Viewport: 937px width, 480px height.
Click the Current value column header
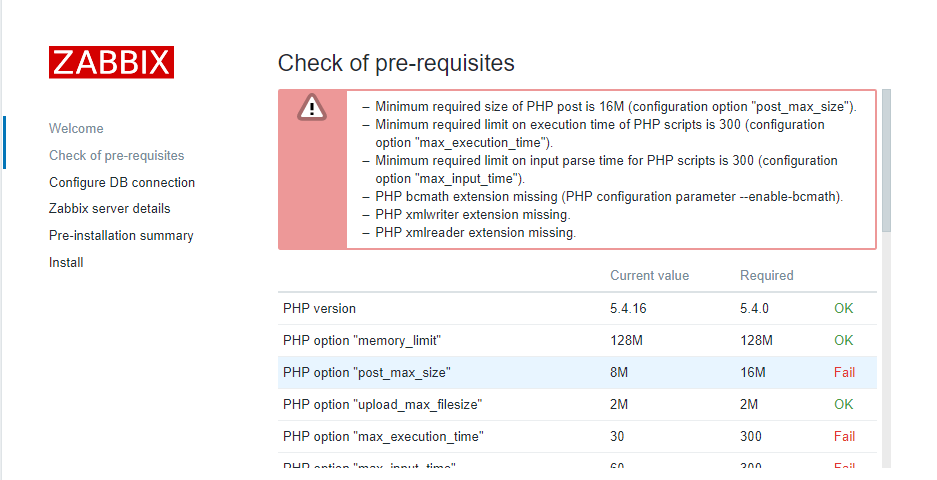pyautogui.click(x=649, y=276)
